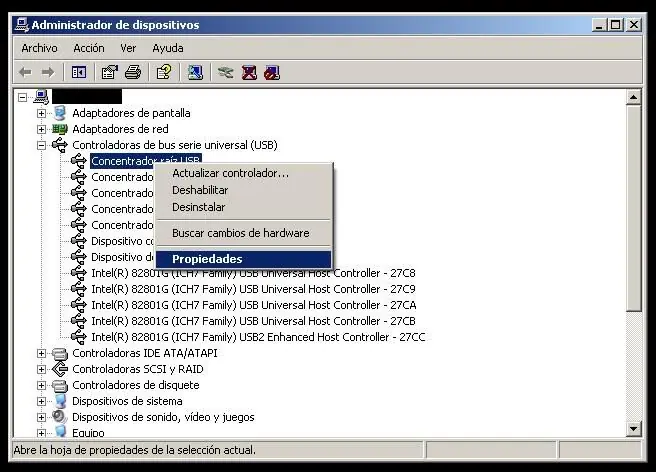Click the Forward arrow toolbar icon

click(48, 72)
